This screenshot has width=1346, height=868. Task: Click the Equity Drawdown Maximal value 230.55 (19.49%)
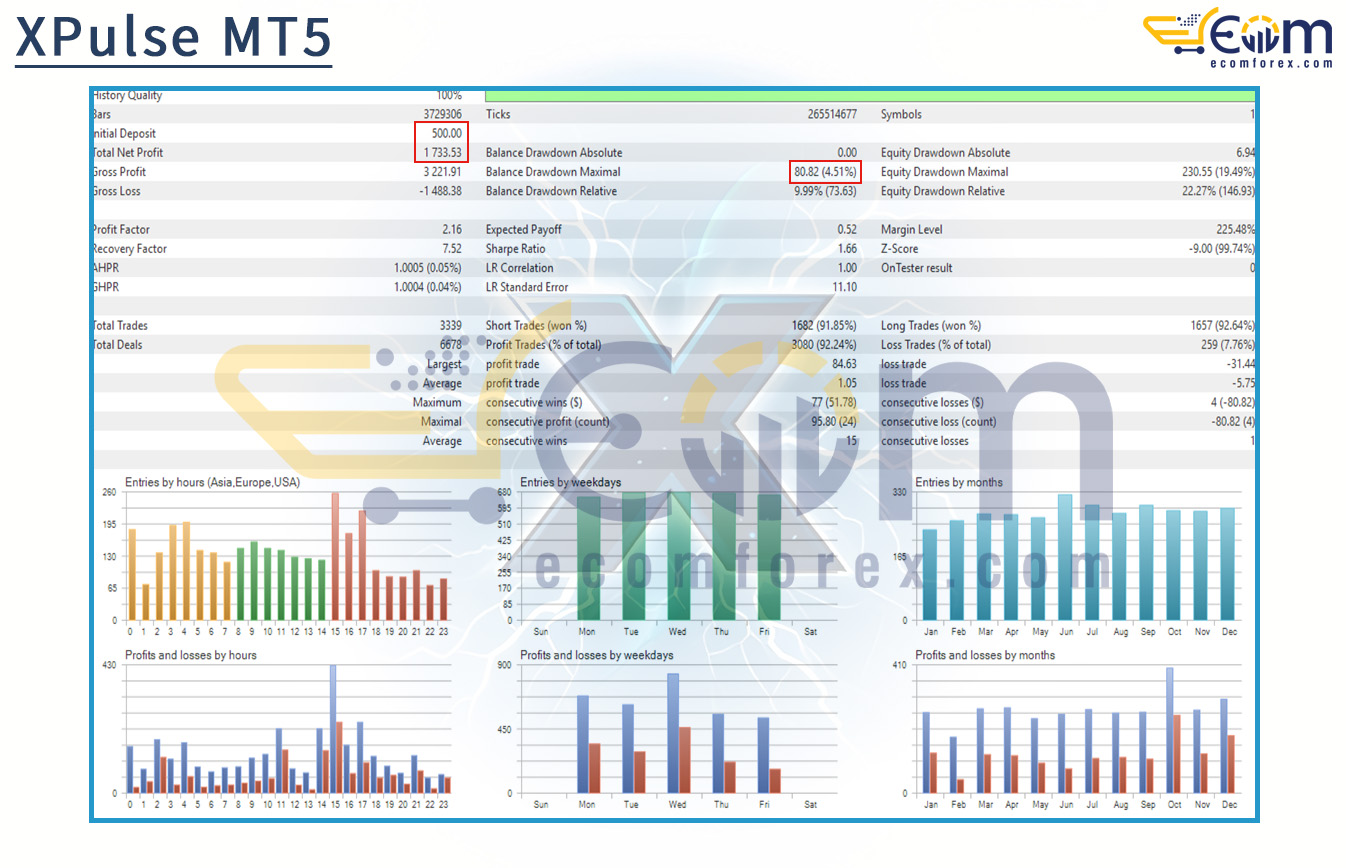point(1217,172)
